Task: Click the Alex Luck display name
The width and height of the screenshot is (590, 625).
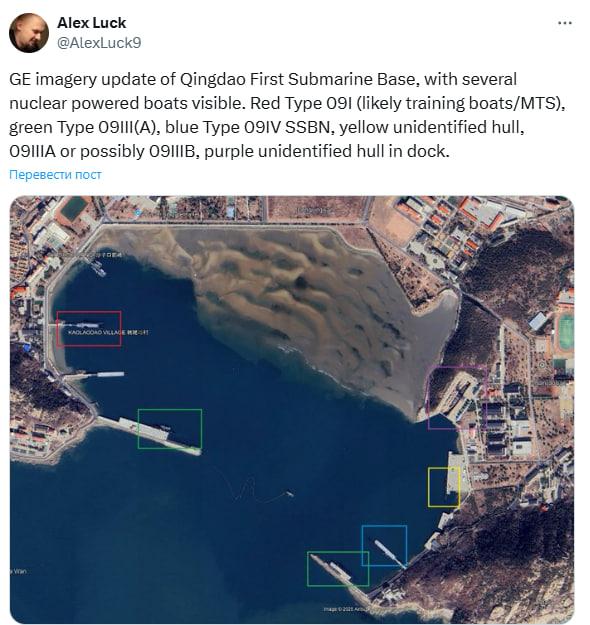Action: [91, 23]
